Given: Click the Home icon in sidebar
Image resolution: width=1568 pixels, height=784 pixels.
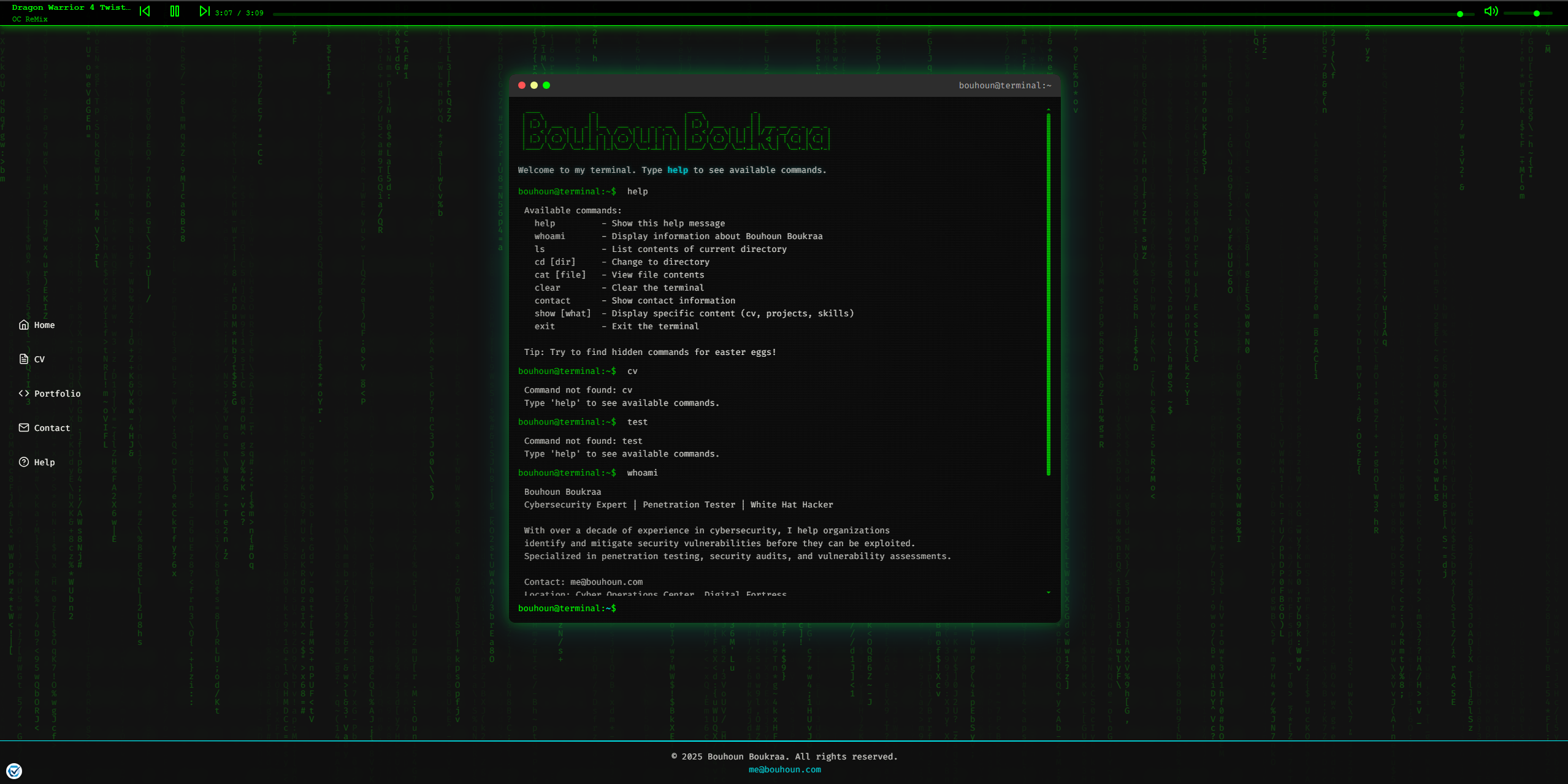Looking at the screenshot, I should 24,325.
